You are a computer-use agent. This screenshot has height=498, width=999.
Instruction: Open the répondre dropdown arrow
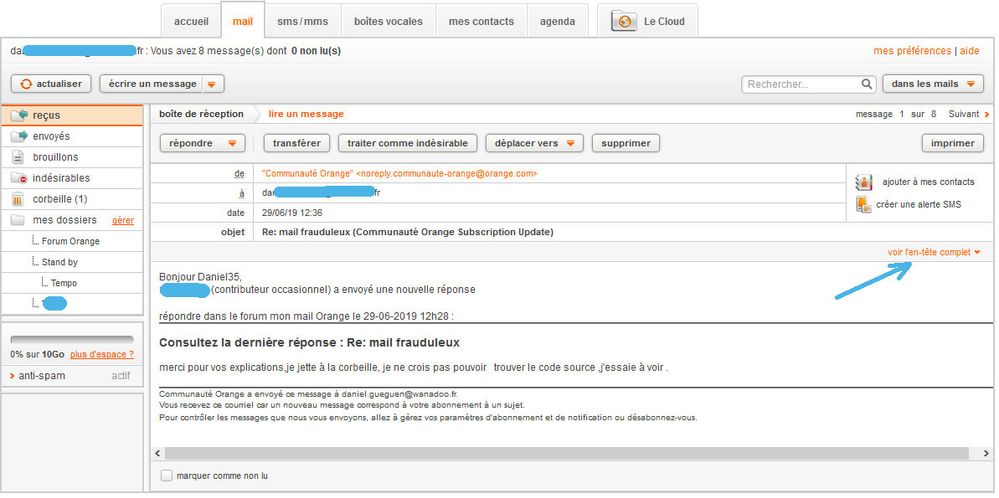tap(233, 143)
